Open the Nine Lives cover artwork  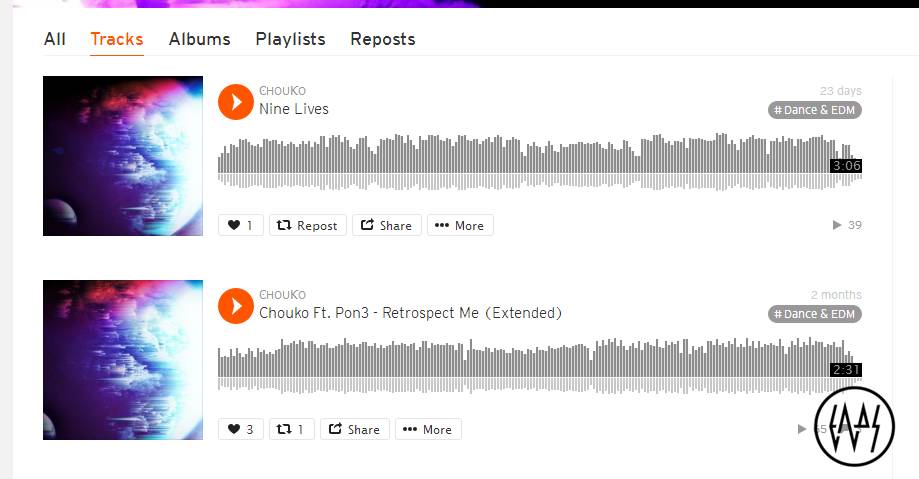coord(123,156)
